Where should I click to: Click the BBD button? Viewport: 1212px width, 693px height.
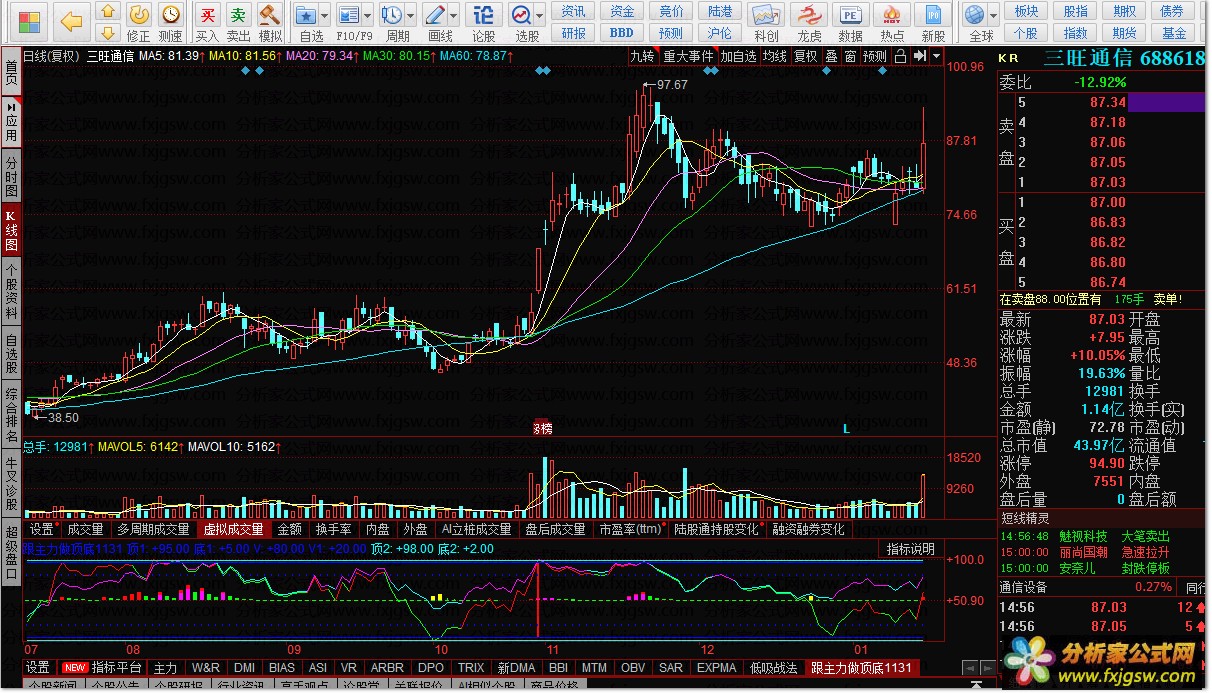pyautogui.click(x=622, y=33)
